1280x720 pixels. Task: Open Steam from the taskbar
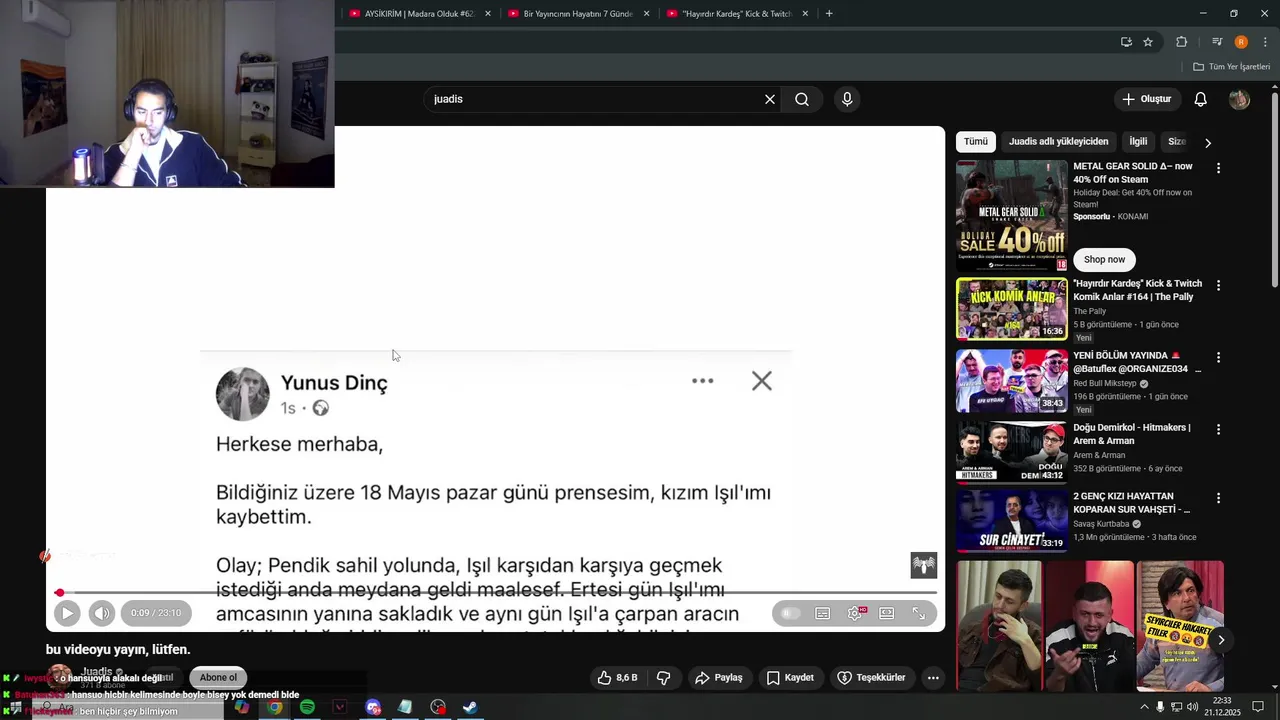pyautogui.click(x=470, y=707)
